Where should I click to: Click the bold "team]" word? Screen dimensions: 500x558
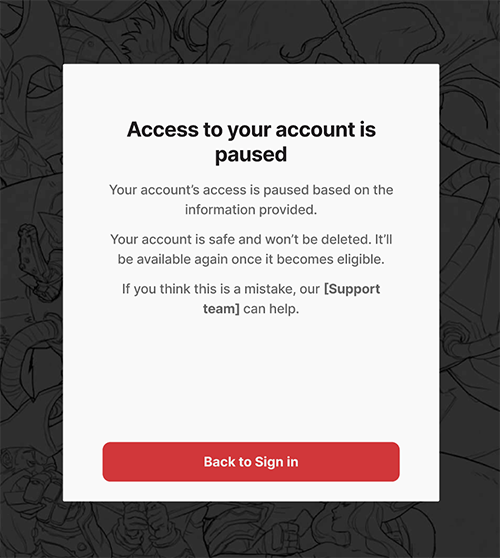pyautogui.click(x=221, y=309)
